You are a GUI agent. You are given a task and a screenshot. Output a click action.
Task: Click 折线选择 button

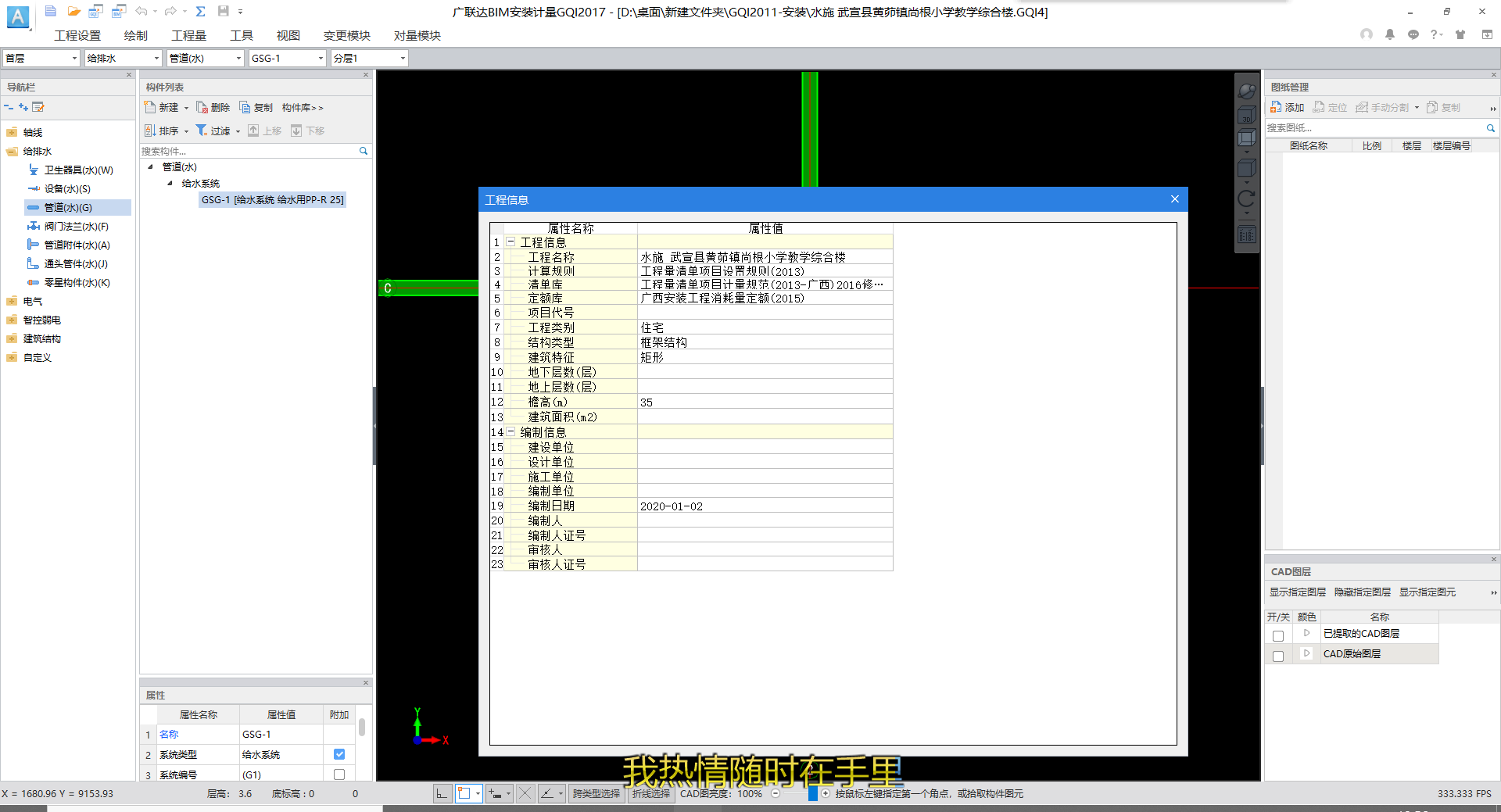651,794
